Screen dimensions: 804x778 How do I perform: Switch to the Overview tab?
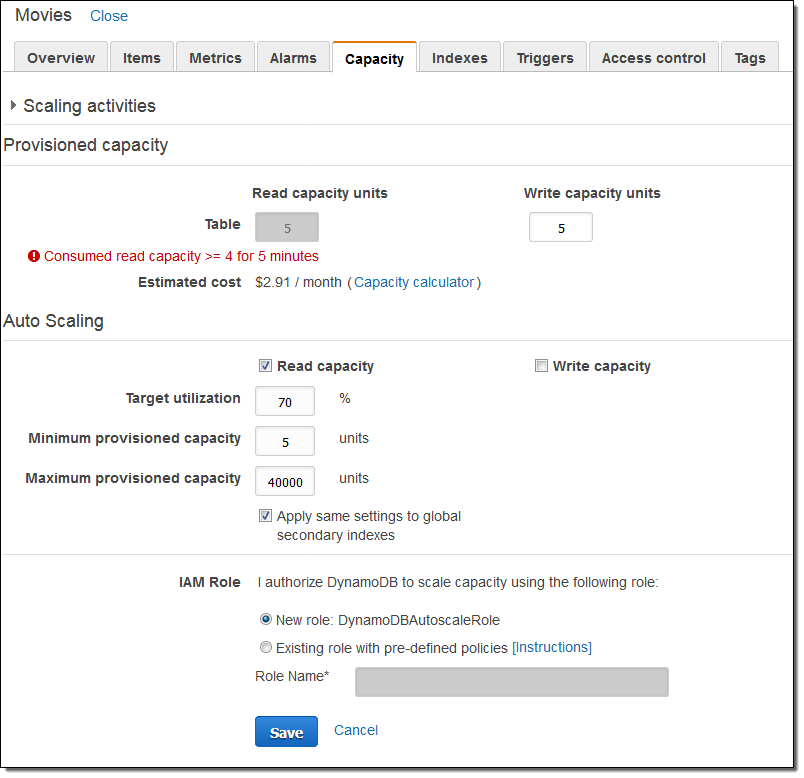[x=61, y=58]
